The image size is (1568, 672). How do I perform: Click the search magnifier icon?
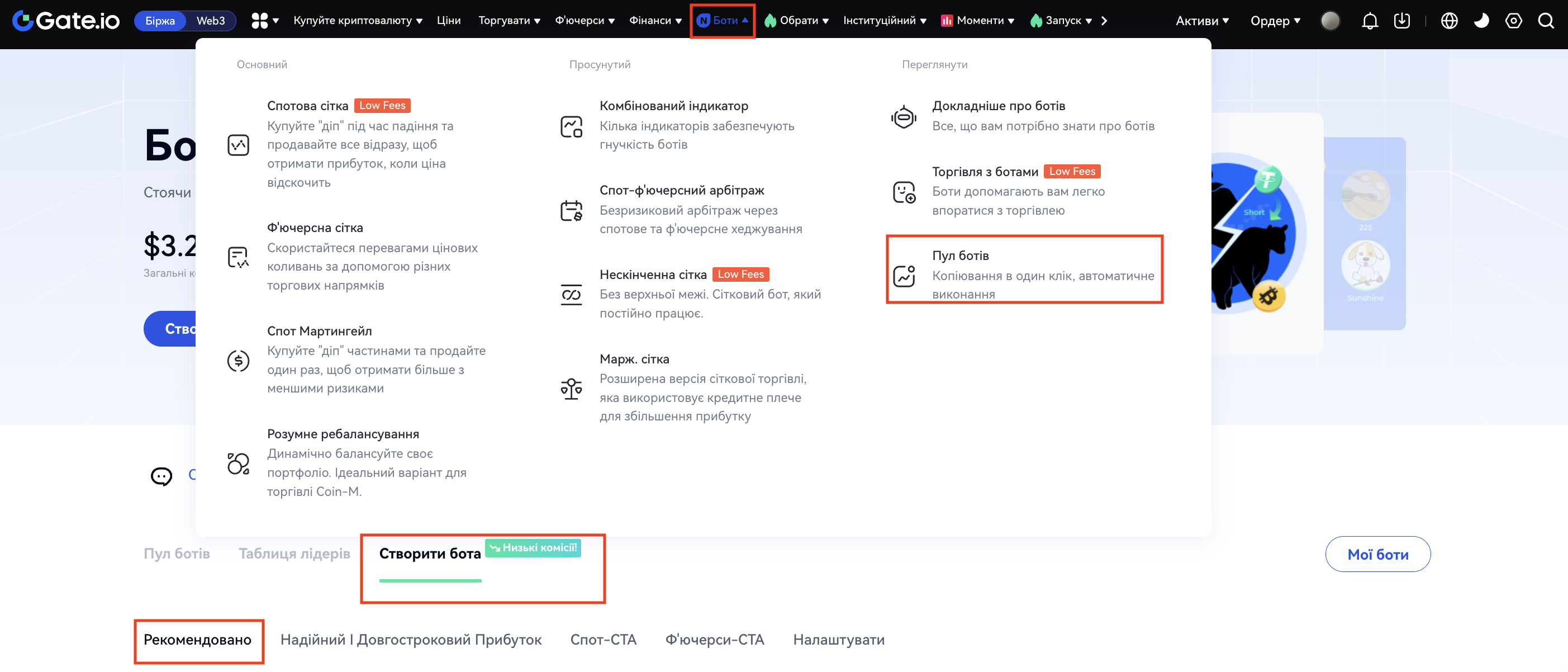(1546, 21)
